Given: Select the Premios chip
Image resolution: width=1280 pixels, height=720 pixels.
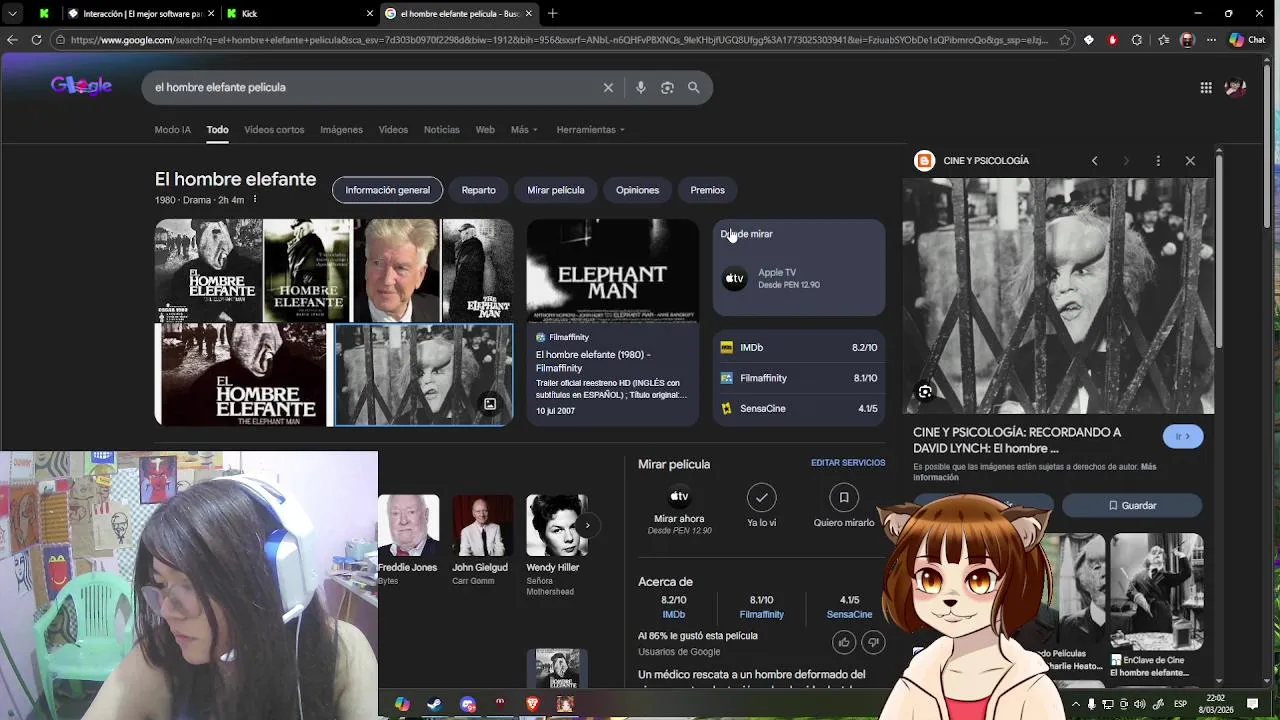Looking at the screenshot, I should (x=707, y=190).
